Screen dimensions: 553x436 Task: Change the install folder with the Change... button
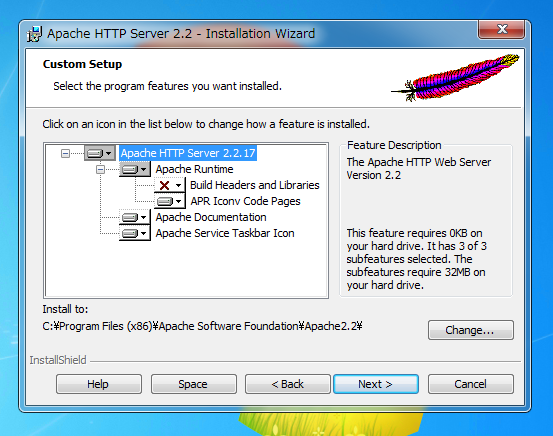coord(471,330)
